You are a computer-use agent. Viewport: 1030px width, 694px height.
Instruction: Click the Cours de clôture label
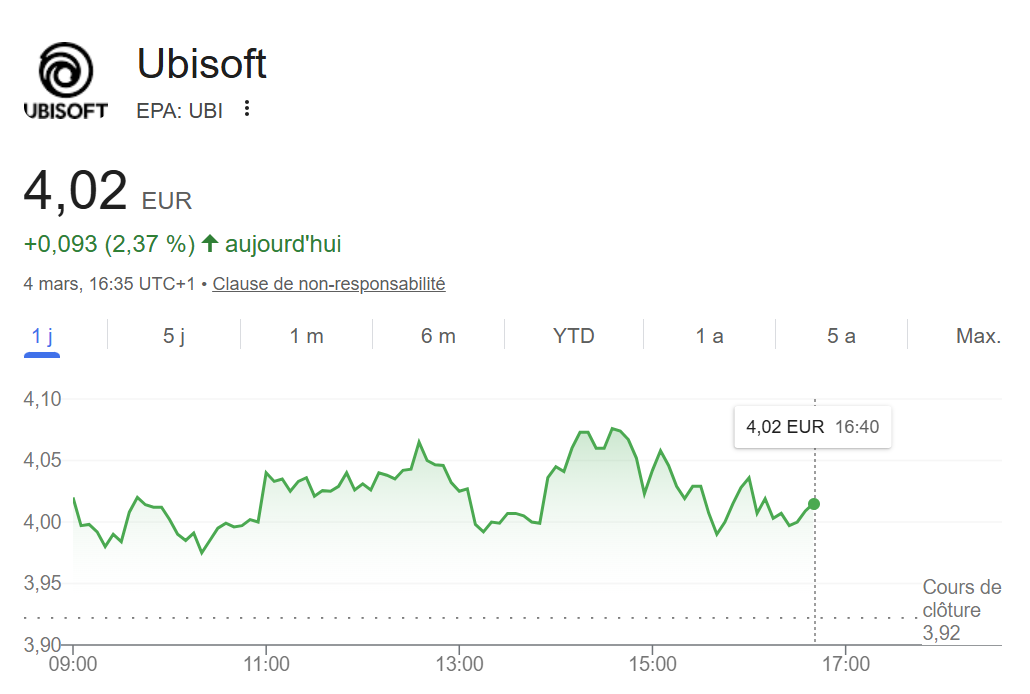(x=961, y=598)
